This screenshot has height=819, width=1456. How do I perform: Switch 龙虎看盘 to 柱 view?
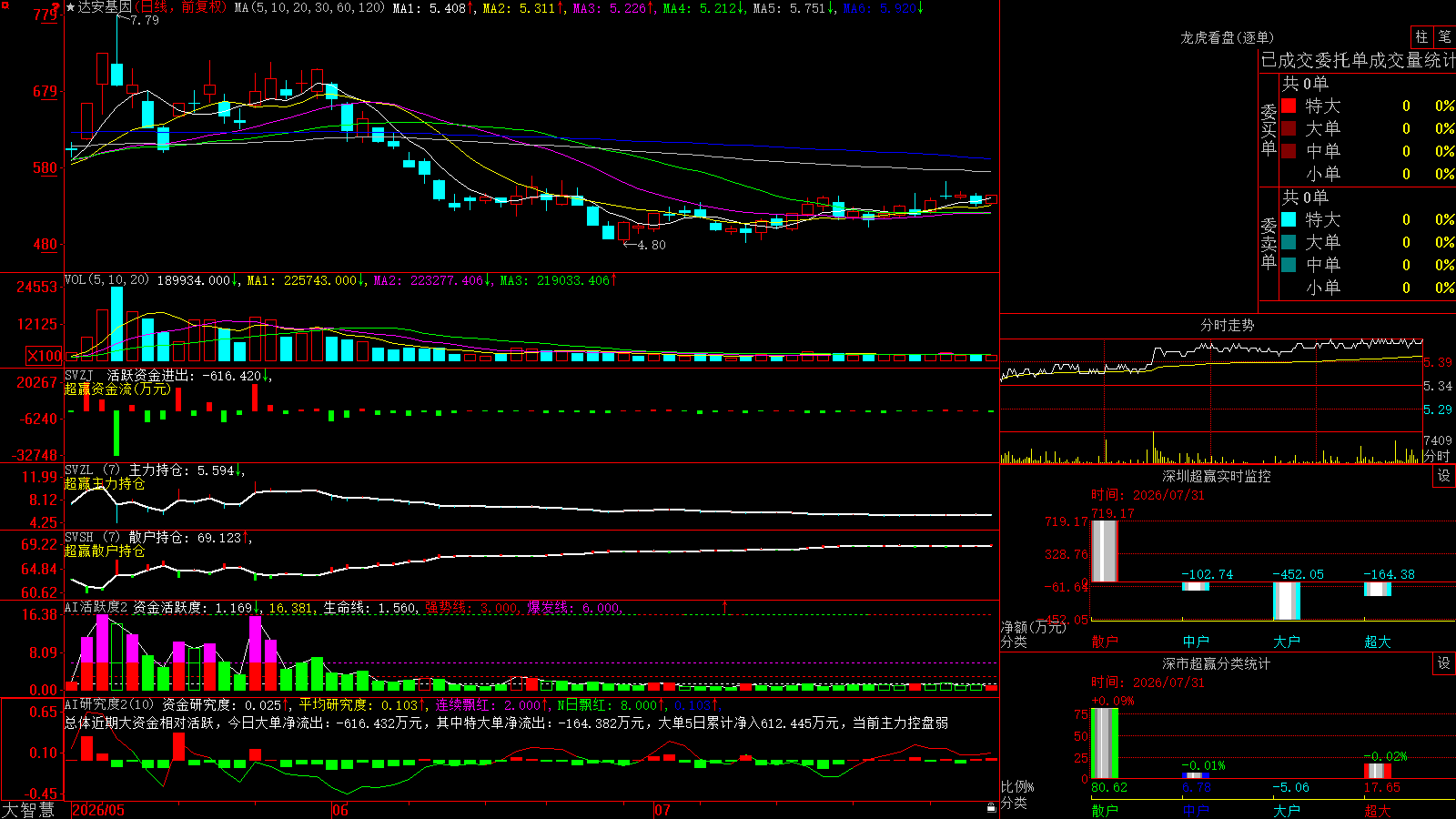click(x=1421, y=36)
